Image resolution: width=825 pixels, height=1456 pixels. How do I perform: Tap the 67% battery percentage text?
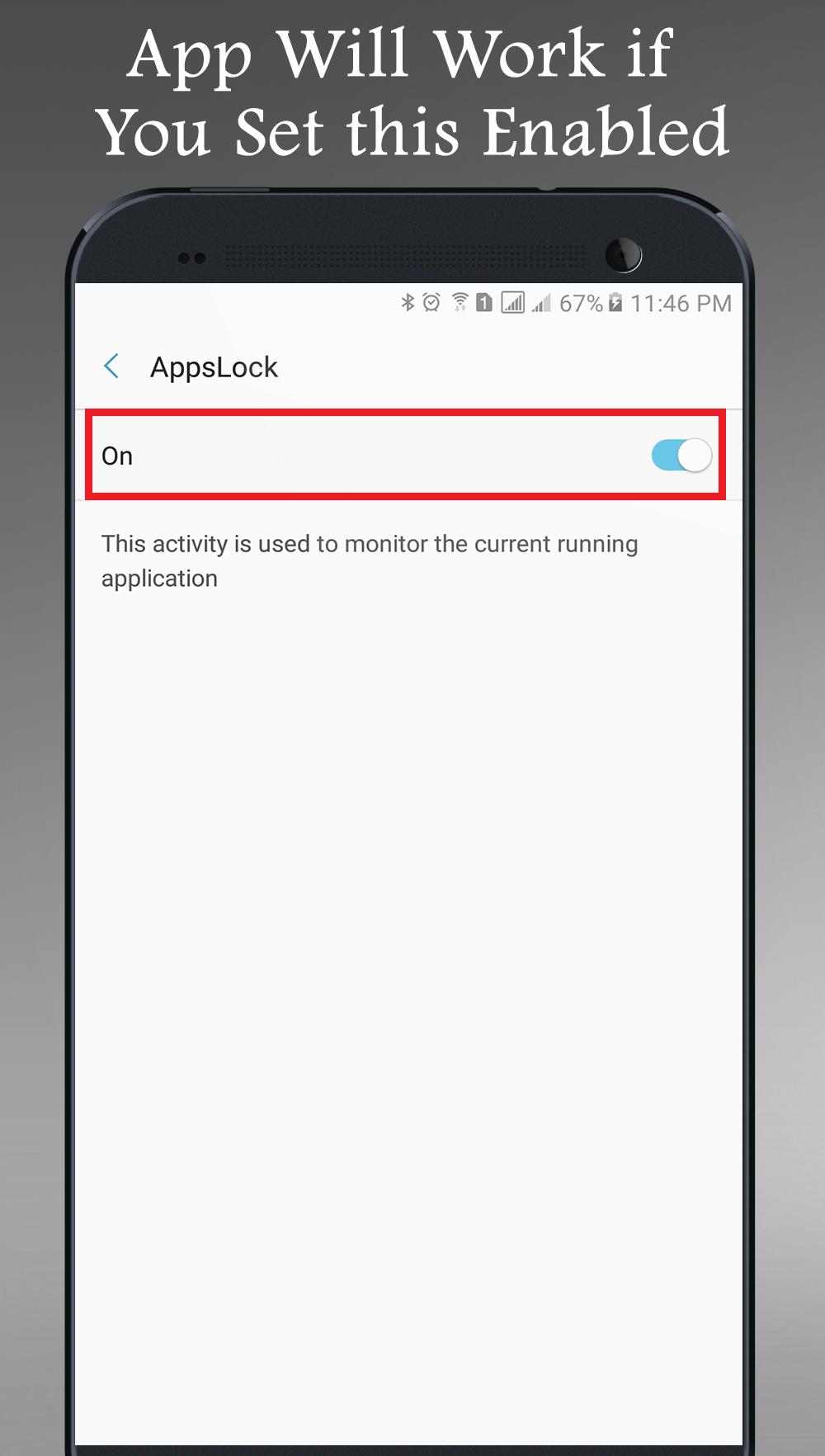[x=581, y=304]
